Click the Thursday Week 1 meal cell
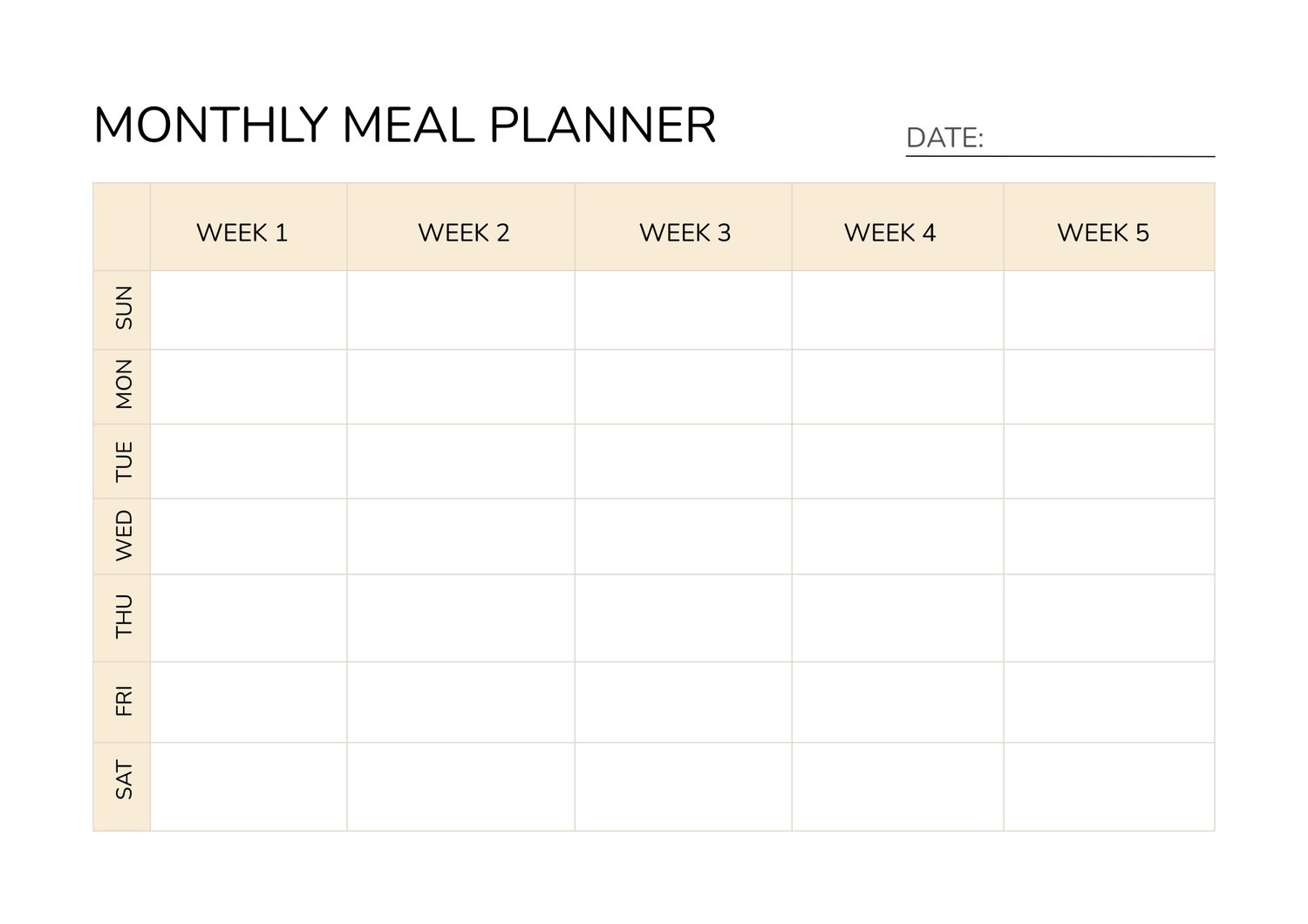The height and width of the screenshot is (924, 1308). (x=249, y=617)
